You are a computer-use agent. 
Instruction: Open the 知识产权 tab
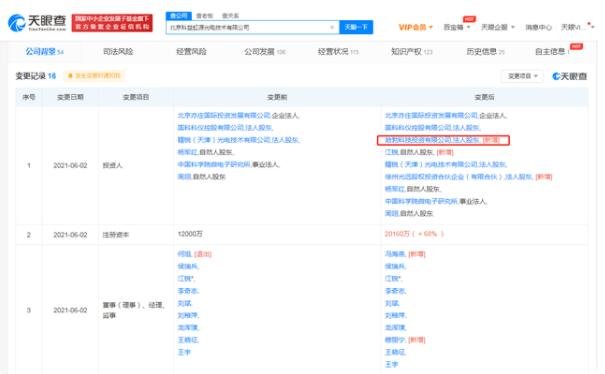coord(411,51)
